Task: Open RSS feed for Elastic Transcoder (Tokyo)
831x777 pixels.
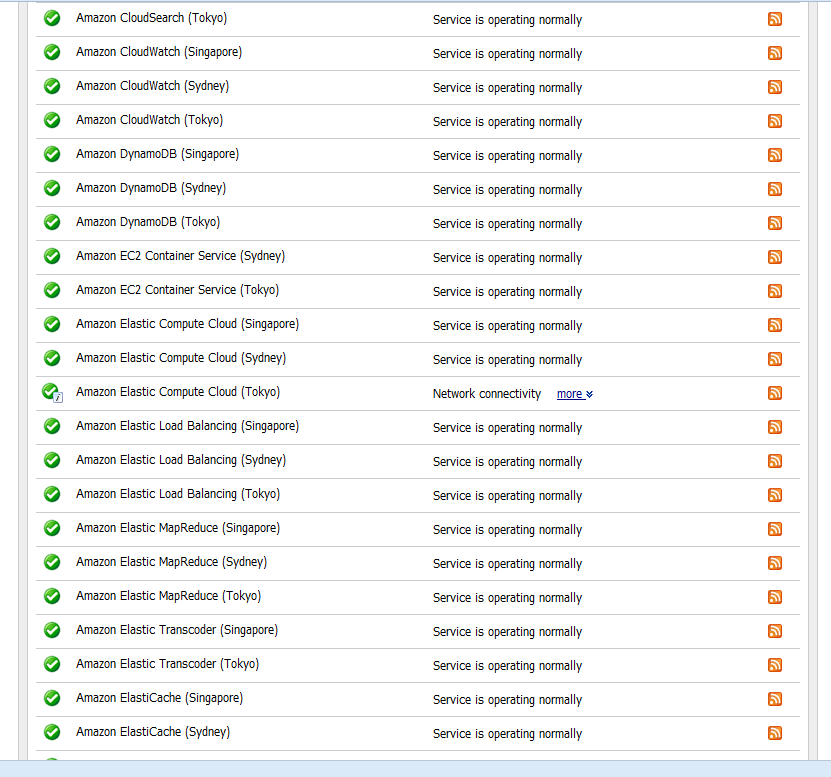Action: tap(775, 665)
